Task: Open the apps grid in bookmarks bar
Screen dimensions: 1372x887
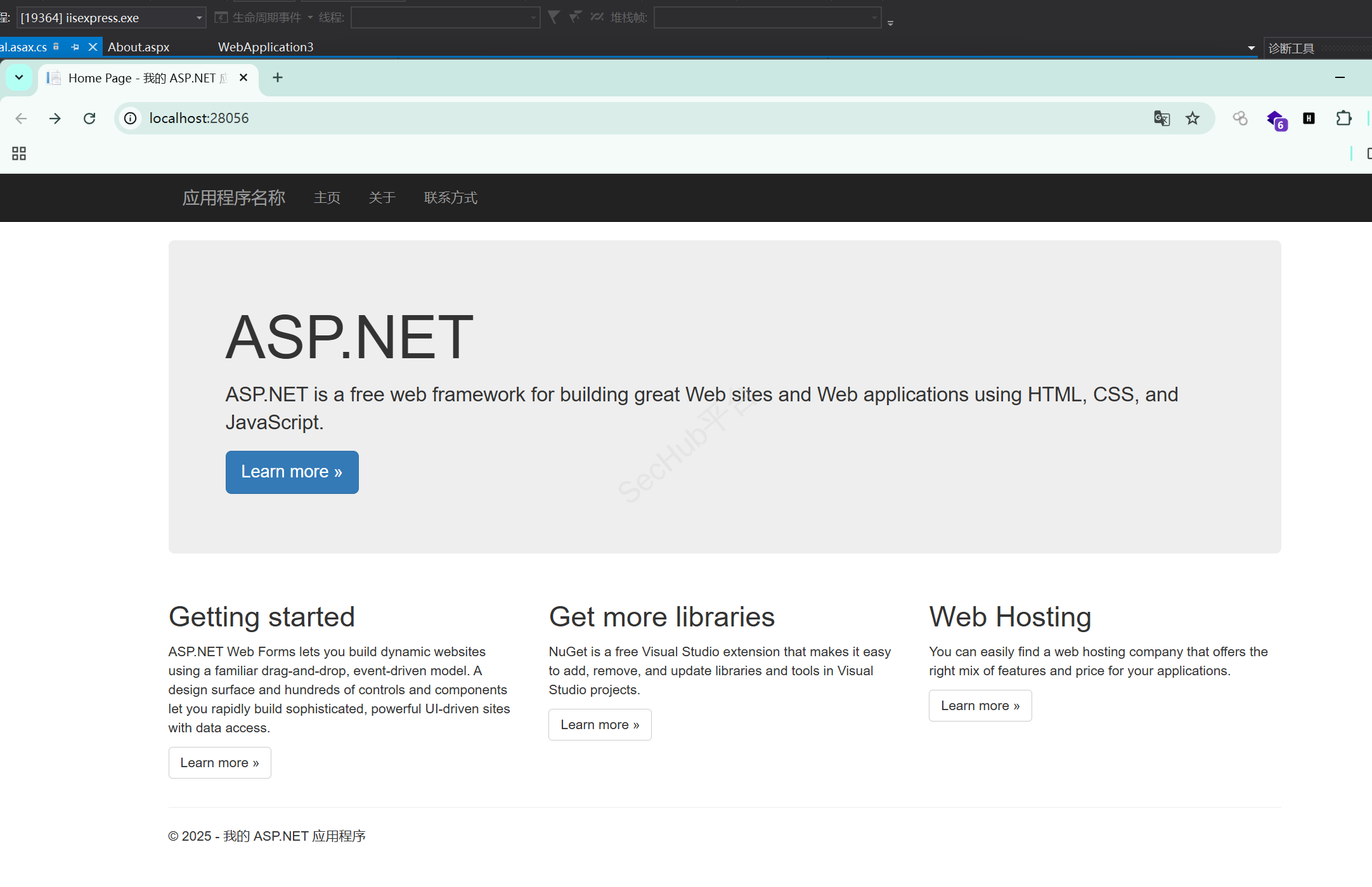Action: click(x=19, y=153)
